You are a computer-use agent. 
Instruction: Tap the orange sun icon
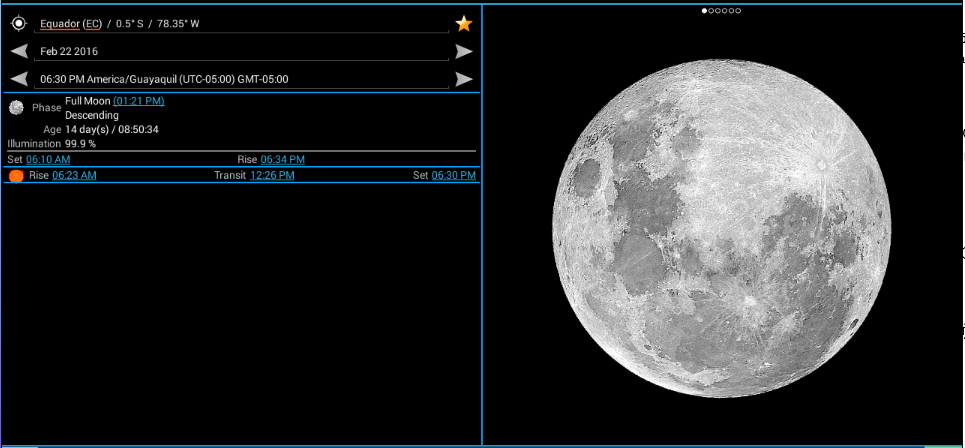tap(17, 176)
